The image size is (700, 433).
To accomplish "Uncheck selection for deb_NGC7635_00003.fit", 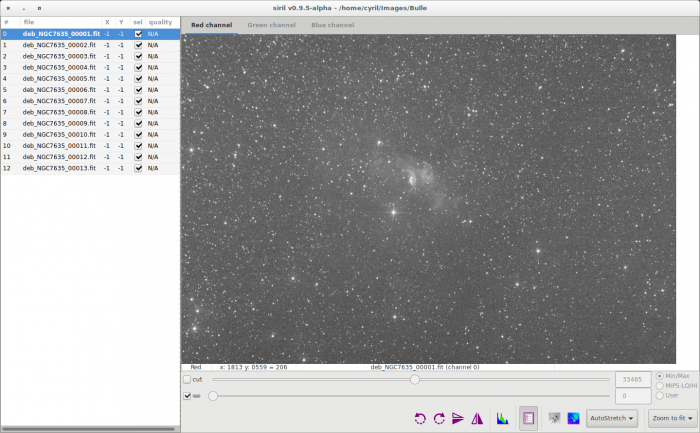I will (x=138, y=56).
